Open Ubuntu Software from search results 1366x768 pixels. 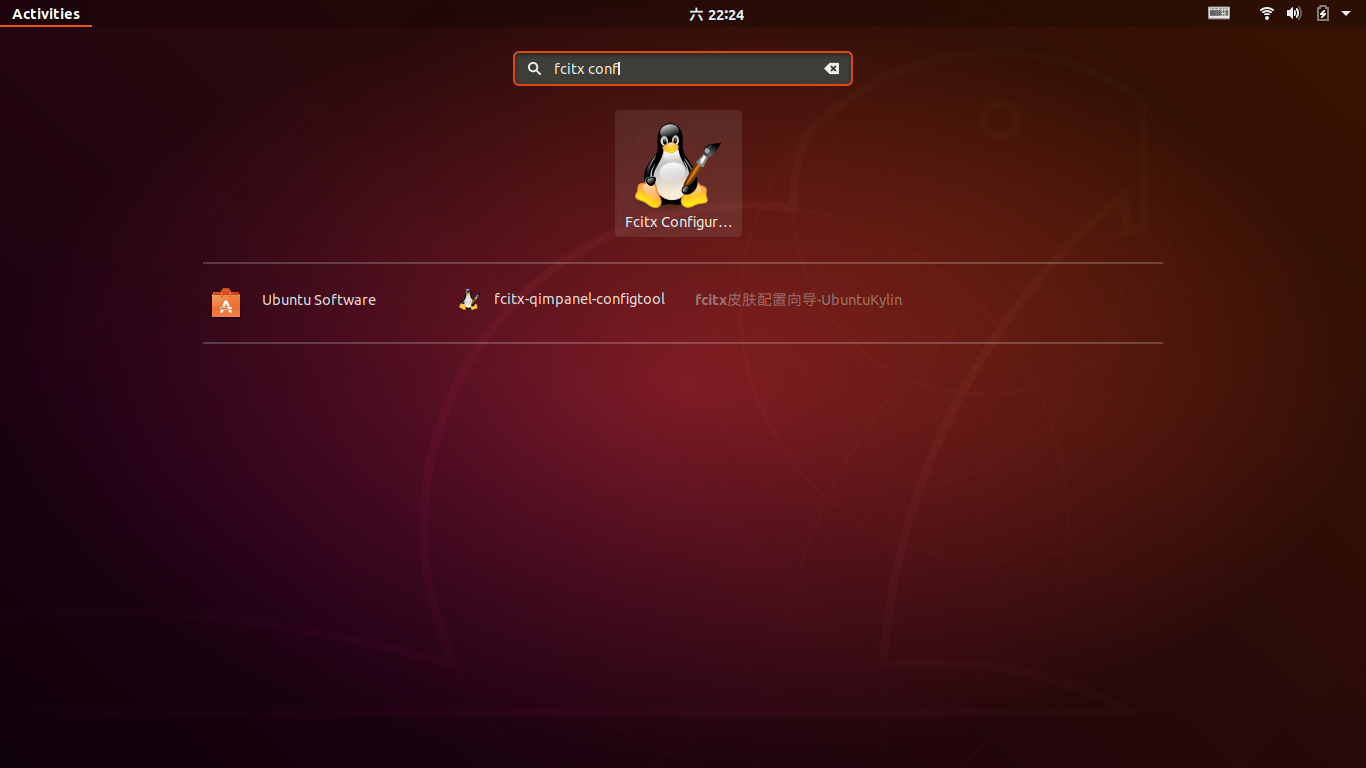(319, 300)
